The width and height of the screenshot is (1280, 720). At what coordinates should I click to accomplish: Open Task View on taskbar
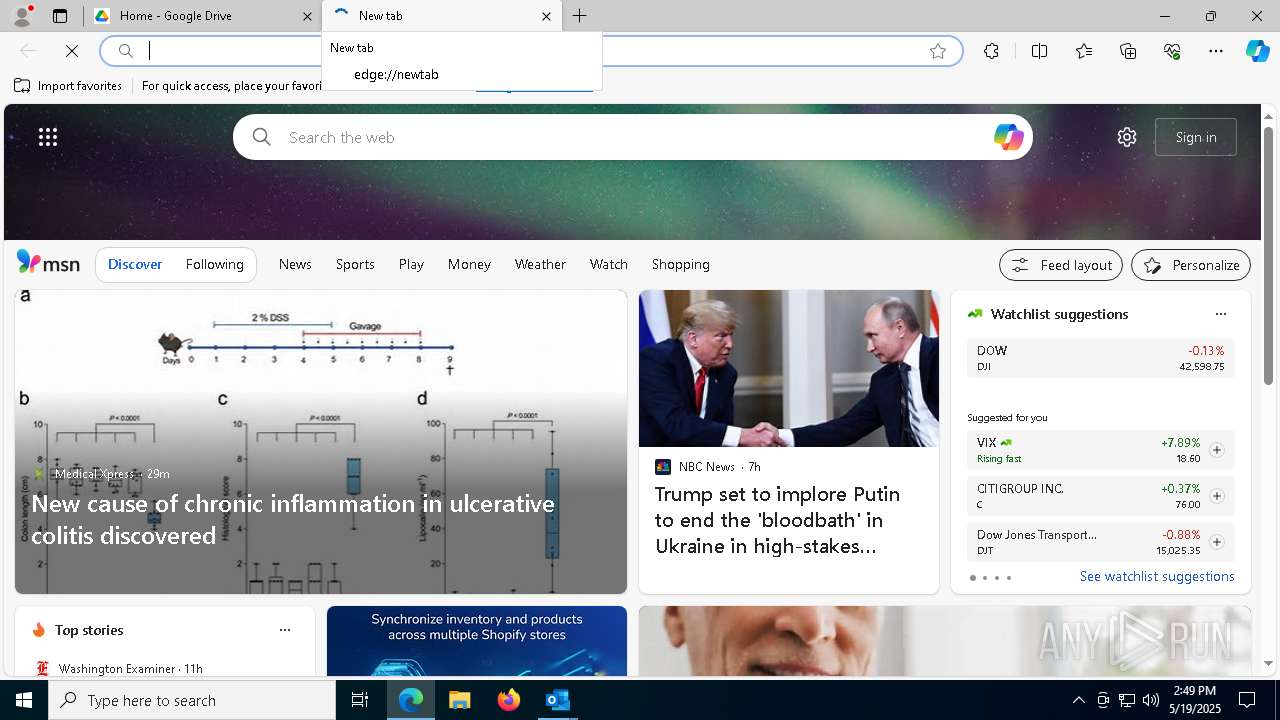tap(360, 700)
